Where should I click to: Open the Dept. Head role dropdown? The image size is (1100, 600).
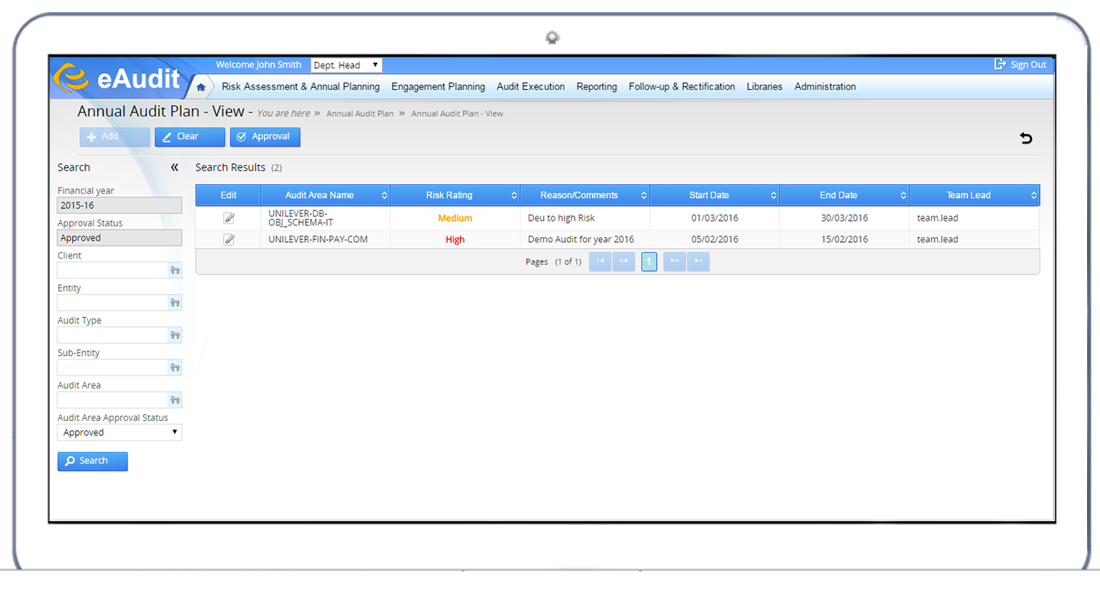click(x=346, y=65)
